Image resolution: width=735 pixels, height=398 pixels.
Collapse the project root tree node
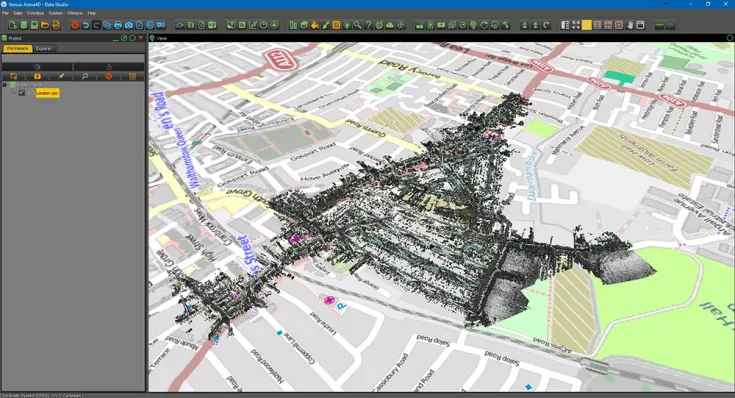(4, 85)
